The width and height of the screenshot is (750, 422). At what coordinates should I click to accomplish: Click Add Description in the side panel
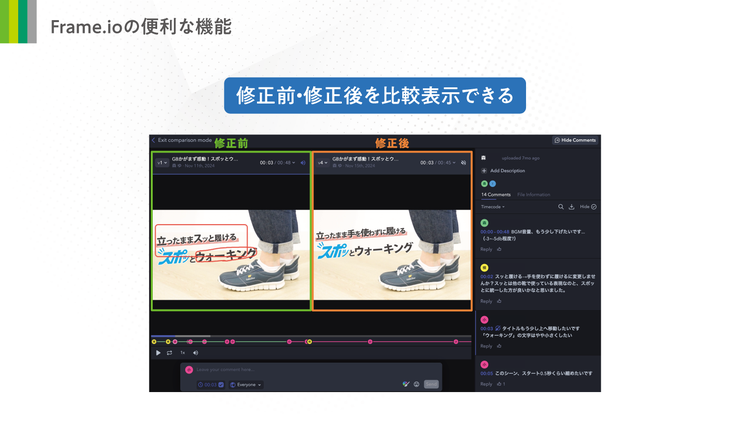pos(507,171)
